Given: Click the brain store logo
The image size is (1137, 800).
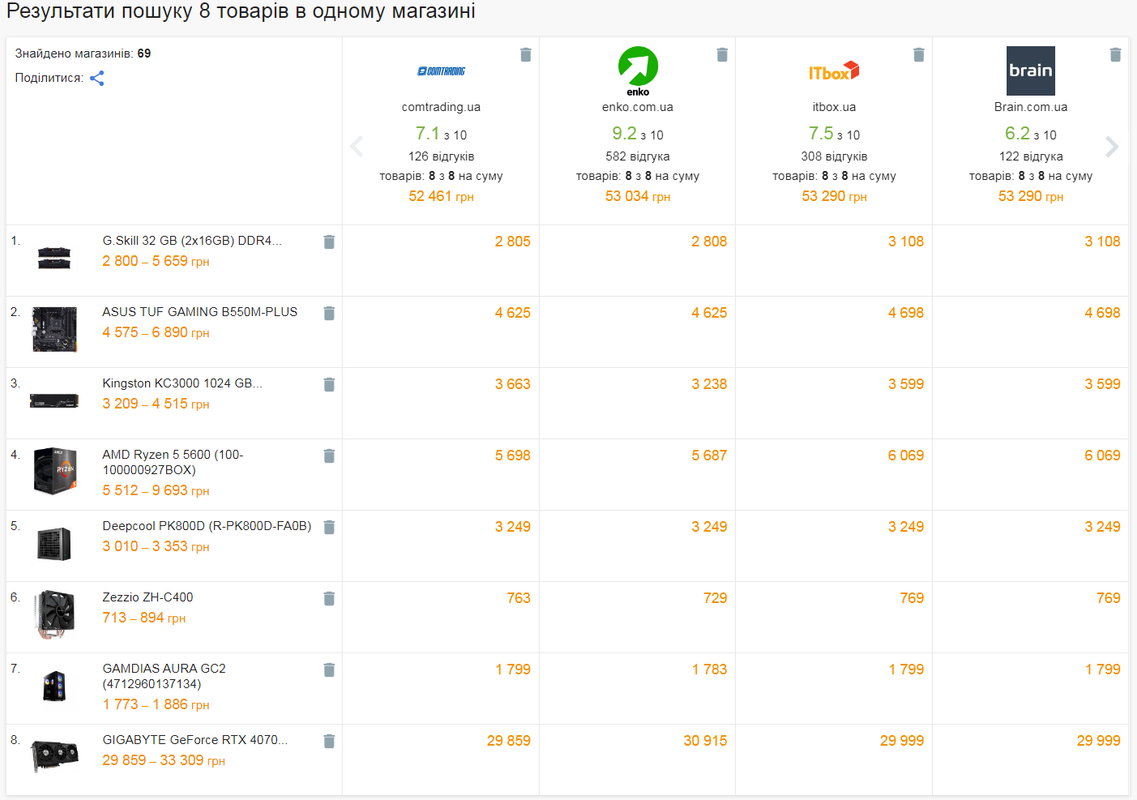Looking at the screenshot, I should [1030, 71].
